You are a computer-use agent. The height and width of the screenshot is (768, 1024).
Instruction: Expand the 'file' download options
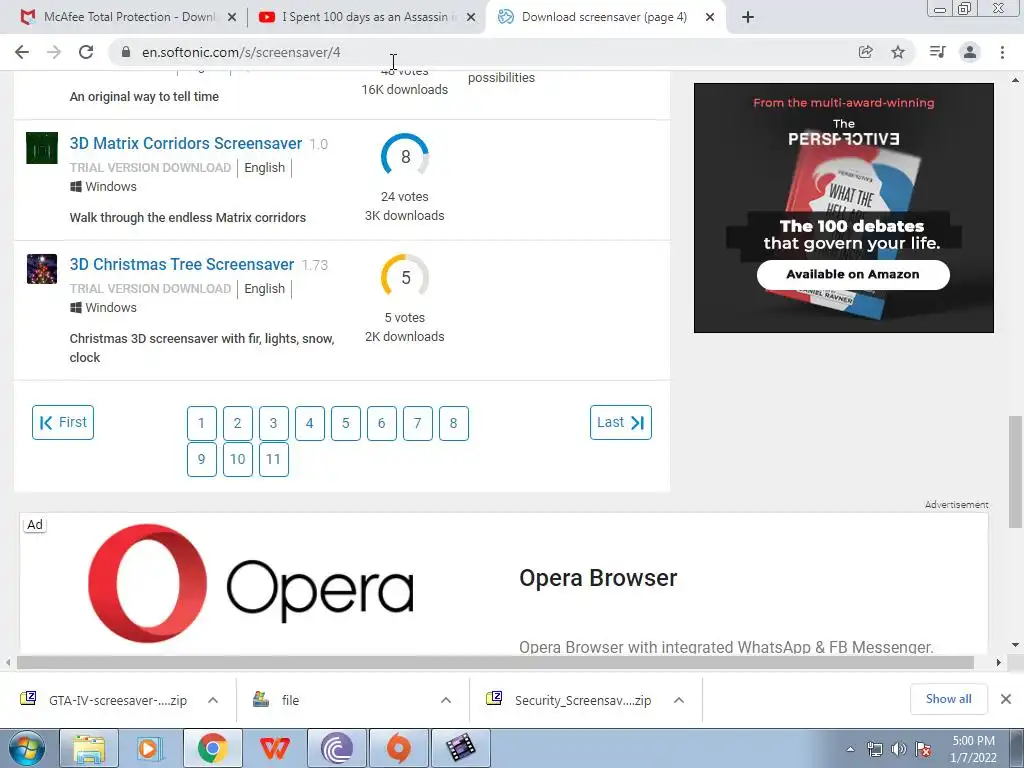pos(446,700)
